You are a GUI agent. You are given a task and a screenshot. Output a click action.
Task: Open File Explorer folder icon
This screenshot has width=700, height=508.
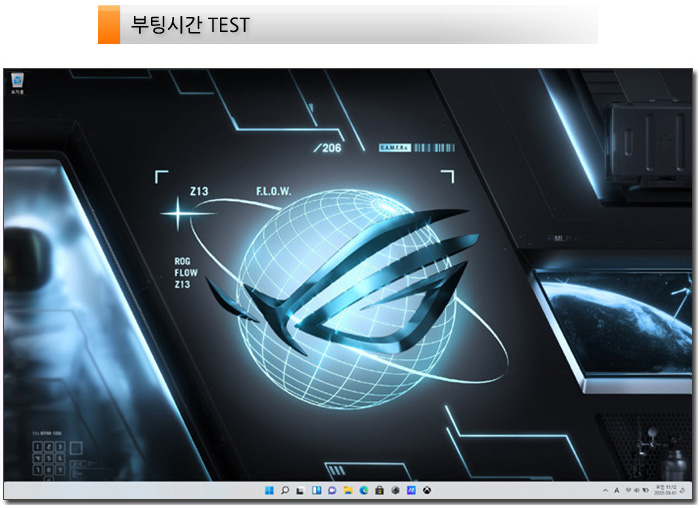point(348,491)
